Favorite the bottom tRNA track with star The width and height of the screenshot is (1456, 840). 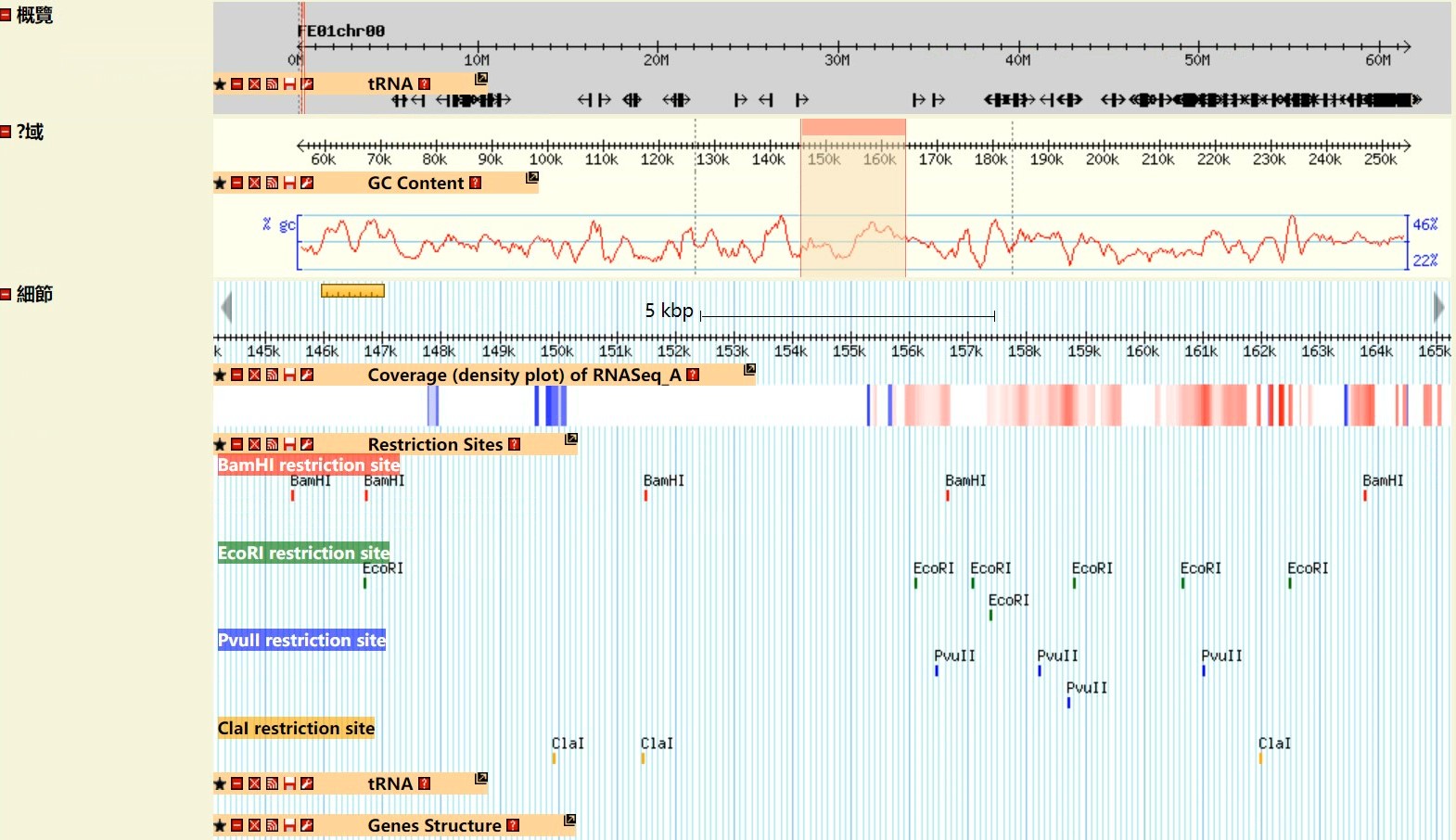[x=220, y=784]
